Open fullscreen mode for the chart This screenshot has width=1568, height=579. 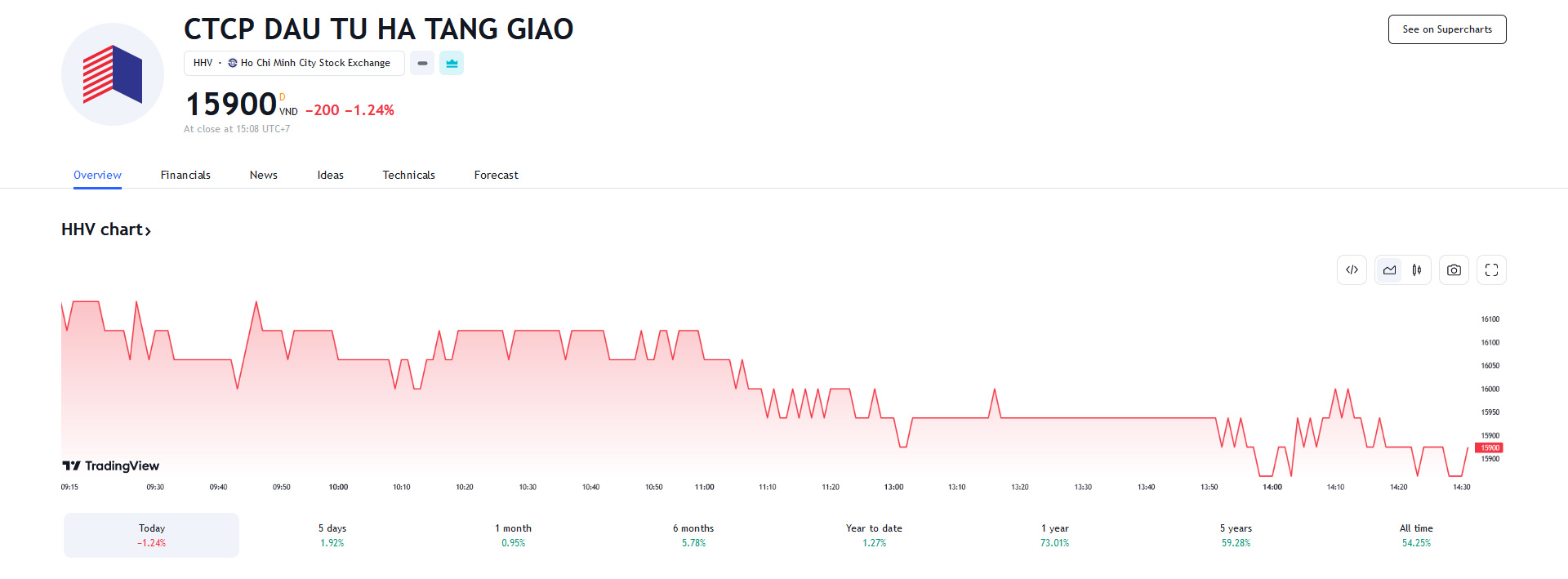(1491, 269)
